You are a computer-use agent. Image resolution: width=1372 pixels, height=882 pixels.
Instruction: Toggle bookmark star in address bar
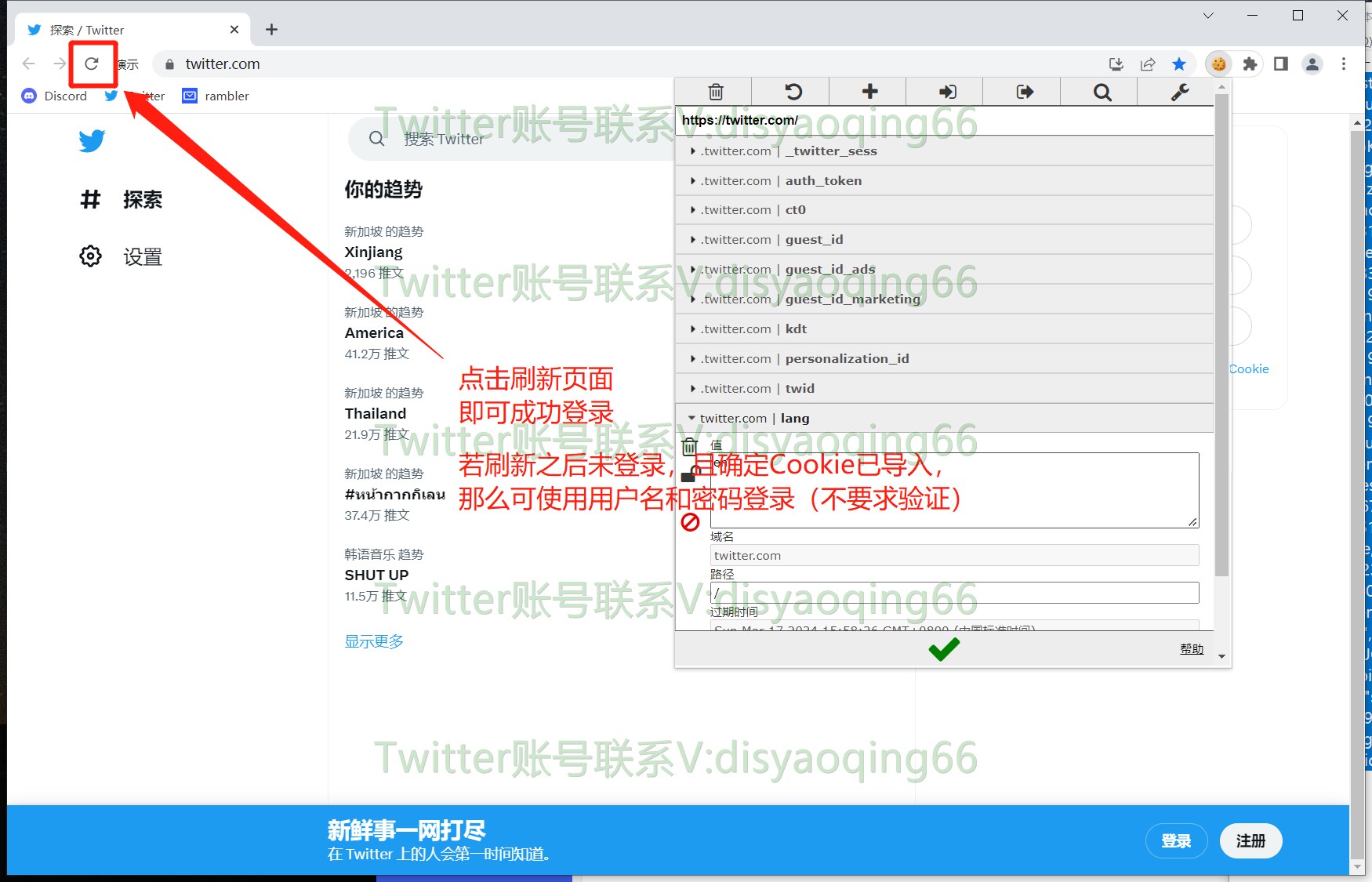[1179, 64]
